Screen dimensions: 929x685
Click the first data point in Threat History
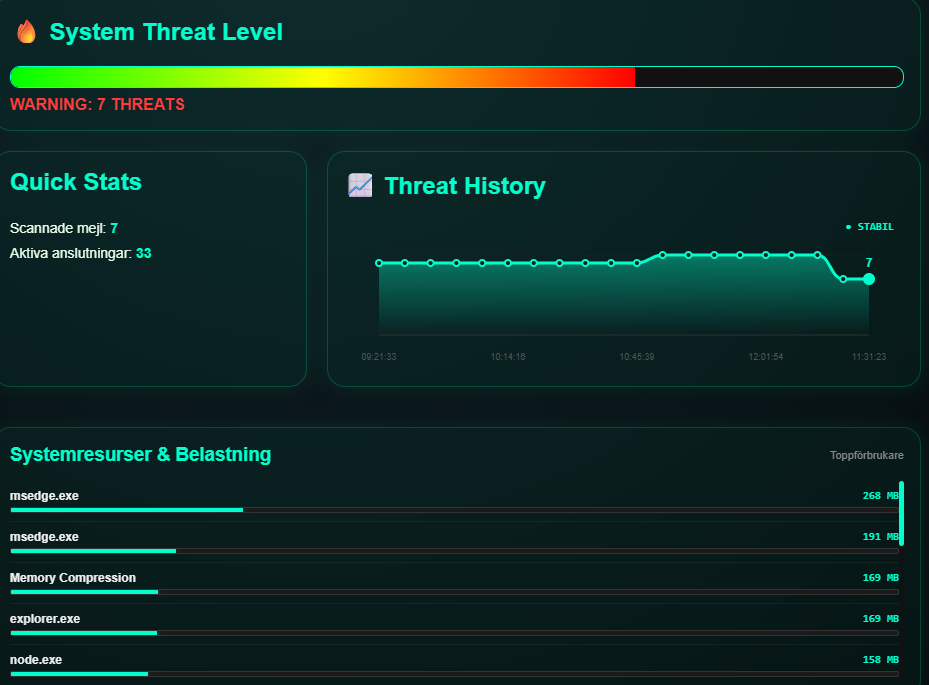coord(379,263)
